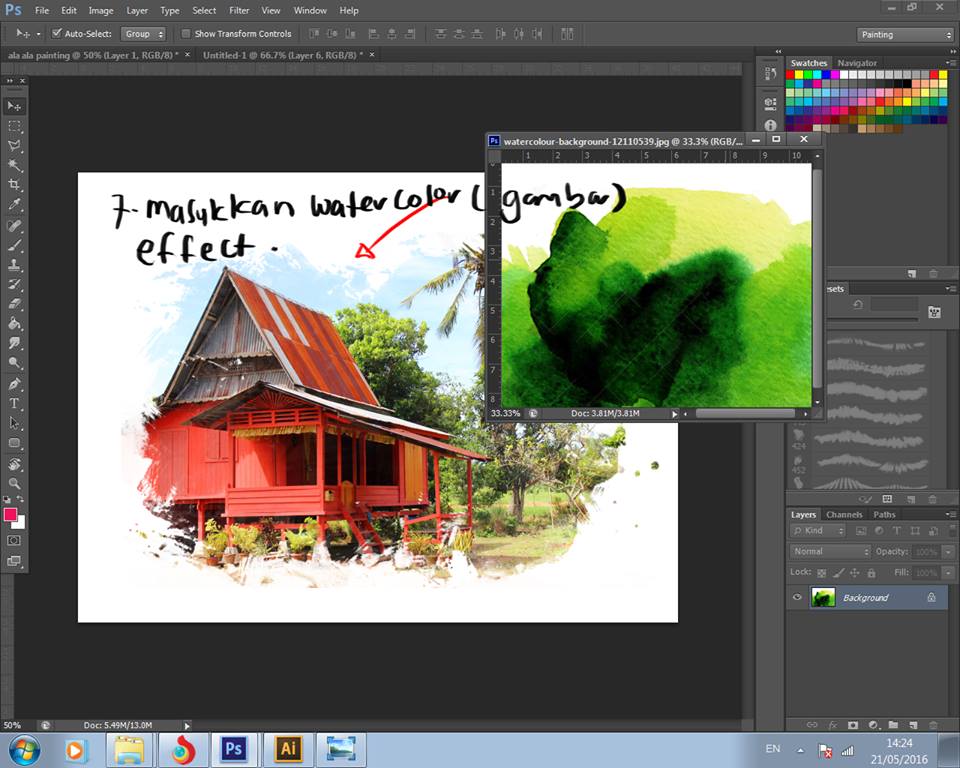Screen dimensions: 960x768
Task: Open the Normal blend mode dropdown
Action: click(831, 552)
